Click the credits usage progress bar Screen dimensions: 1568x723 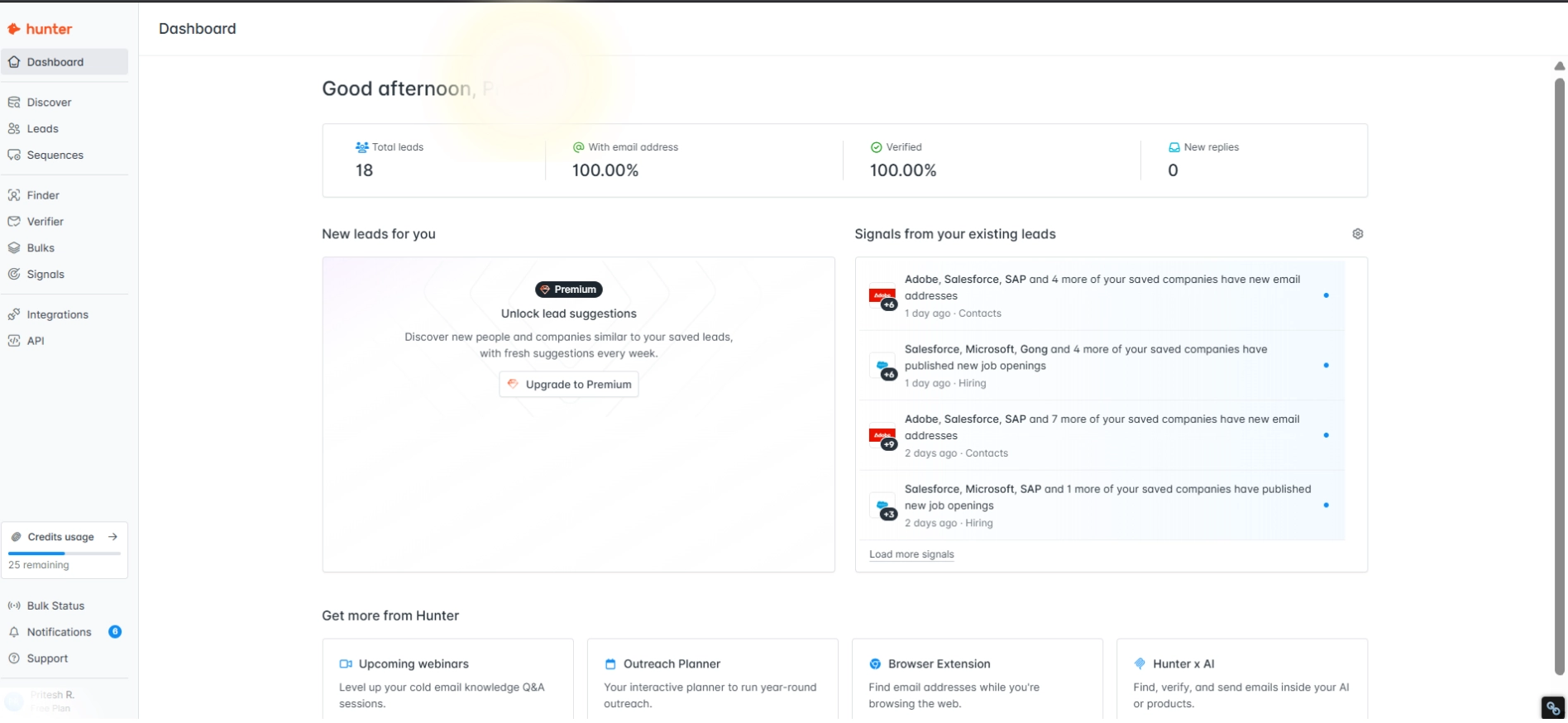pyautogui.click(x=65, y=553)
